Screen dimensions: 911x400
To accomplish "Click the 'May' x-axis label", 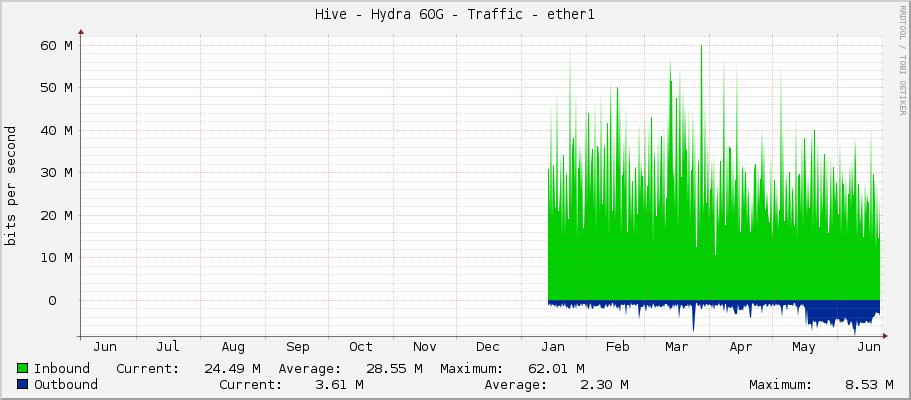I will [804, 347].
